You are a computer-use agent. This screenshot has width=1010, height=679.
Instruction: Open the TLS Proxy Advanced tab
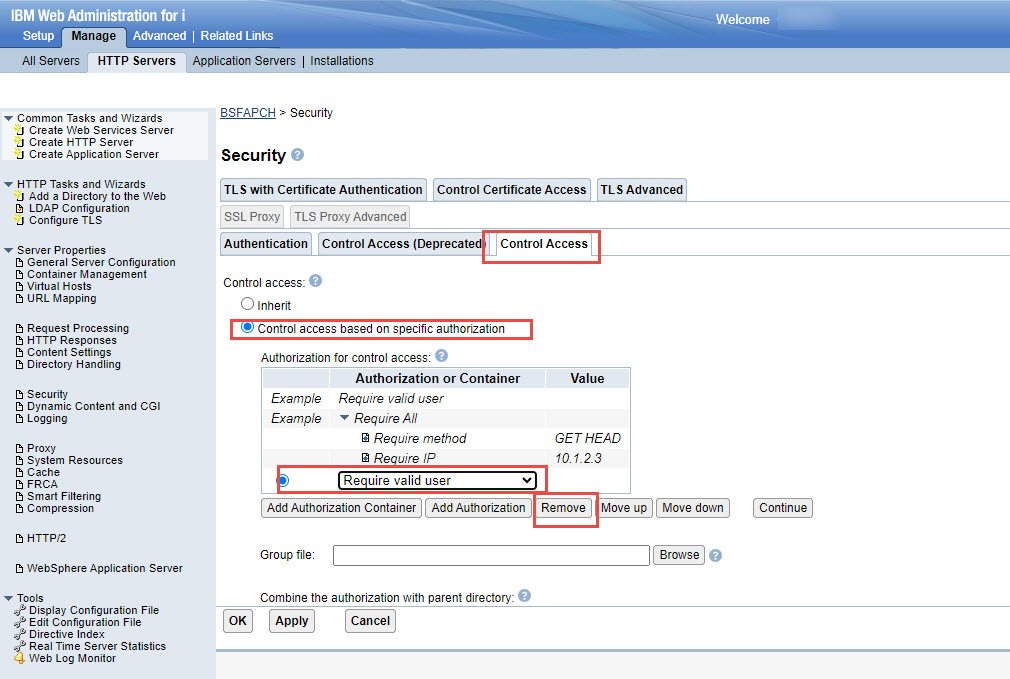click(350, 216)
